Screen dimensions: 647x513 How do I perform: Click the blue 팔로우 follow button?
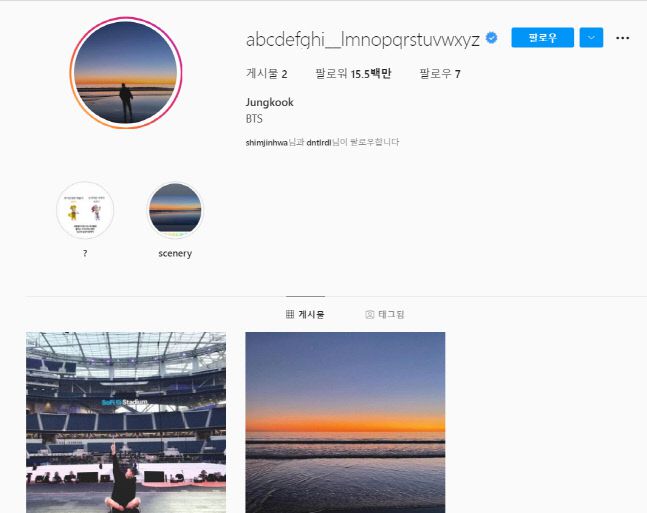point(542,38)
